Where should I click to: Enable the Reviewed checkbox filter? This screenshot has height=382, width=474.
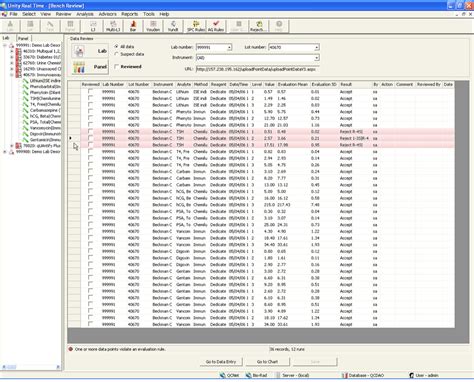[x=116, y=67]
